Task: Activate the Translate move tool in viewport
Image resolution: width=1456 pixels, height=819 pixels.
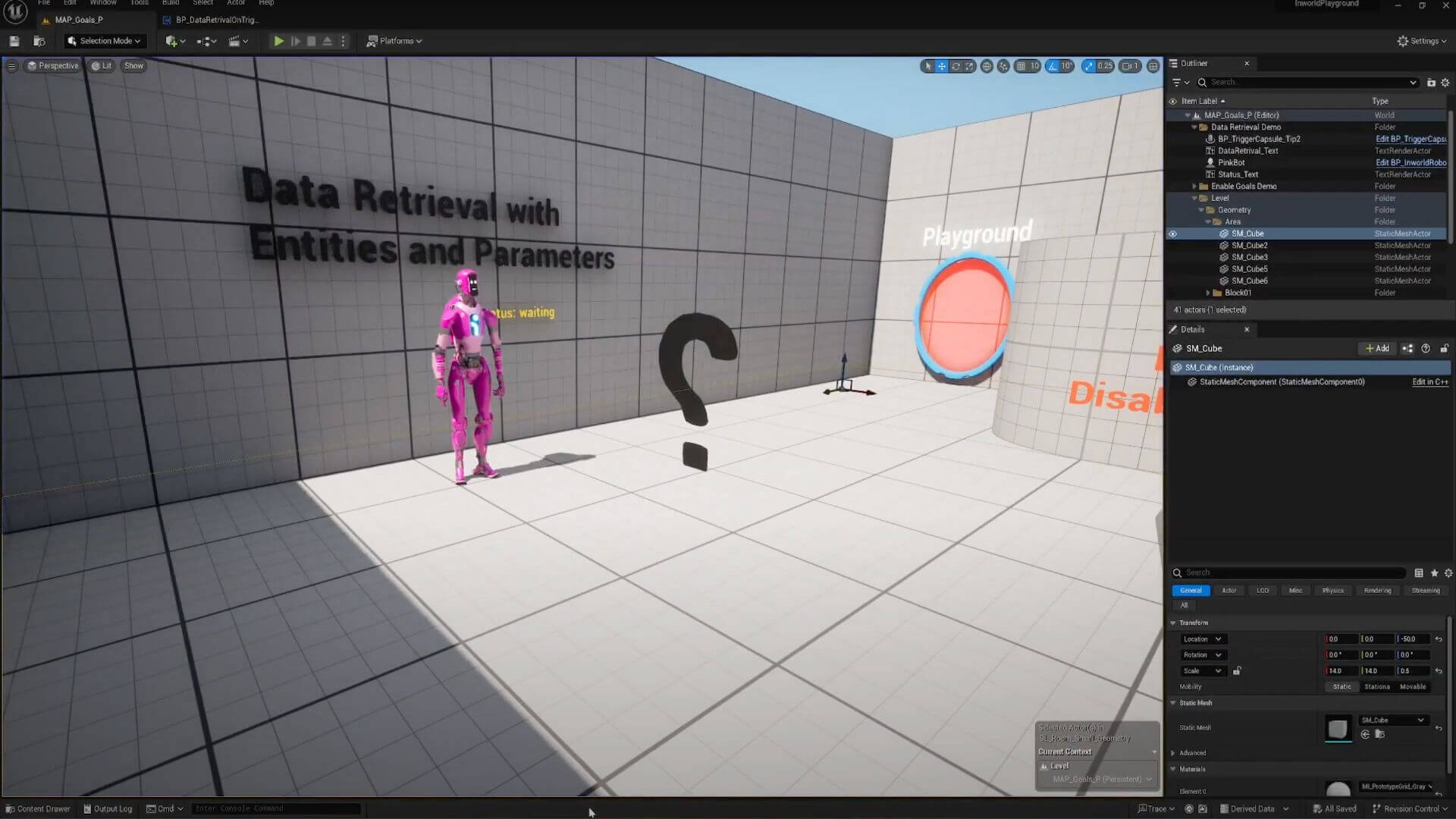Action: click(x=941, y=66)
